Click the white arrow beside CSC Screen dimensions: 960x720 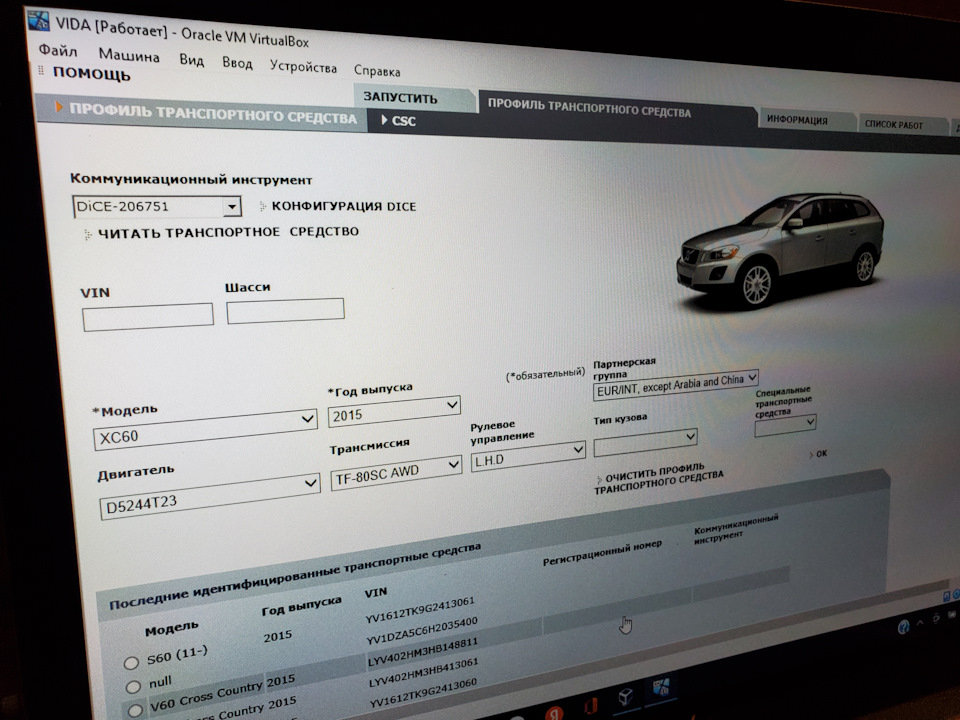click(x=384, y=119)
